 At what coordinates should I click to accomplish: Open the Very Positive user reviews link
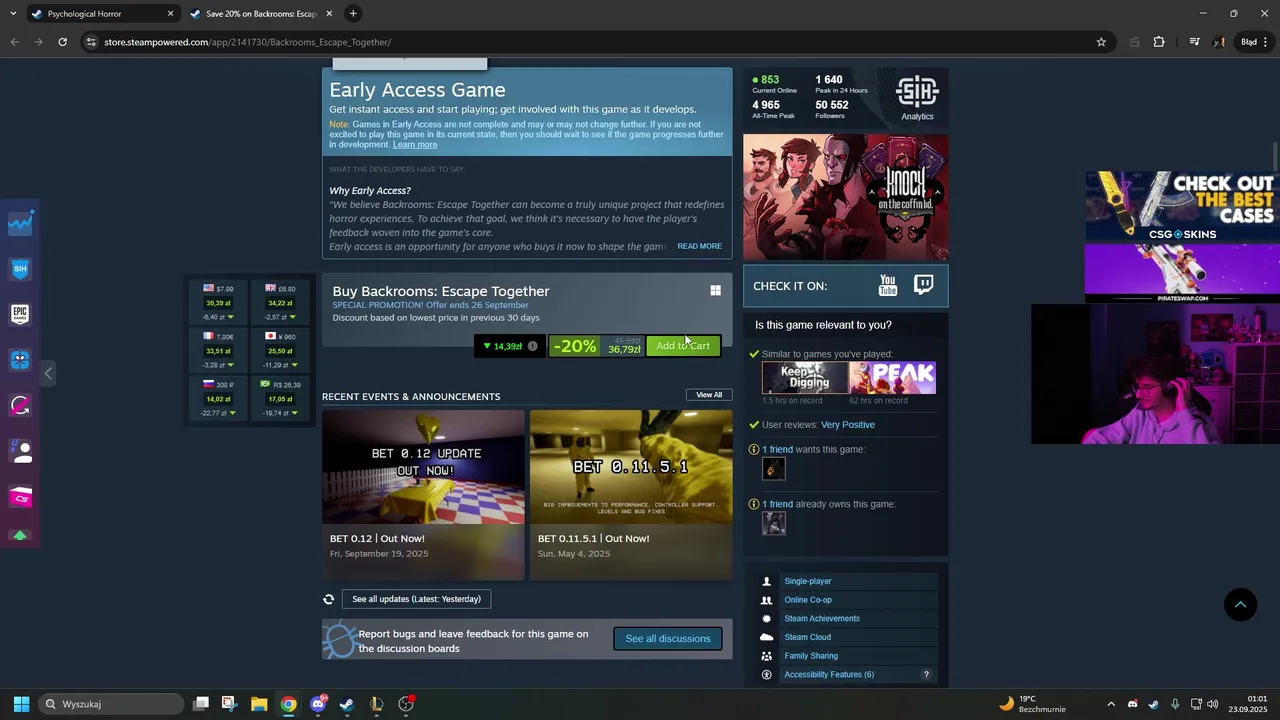[x=848, y=425]
